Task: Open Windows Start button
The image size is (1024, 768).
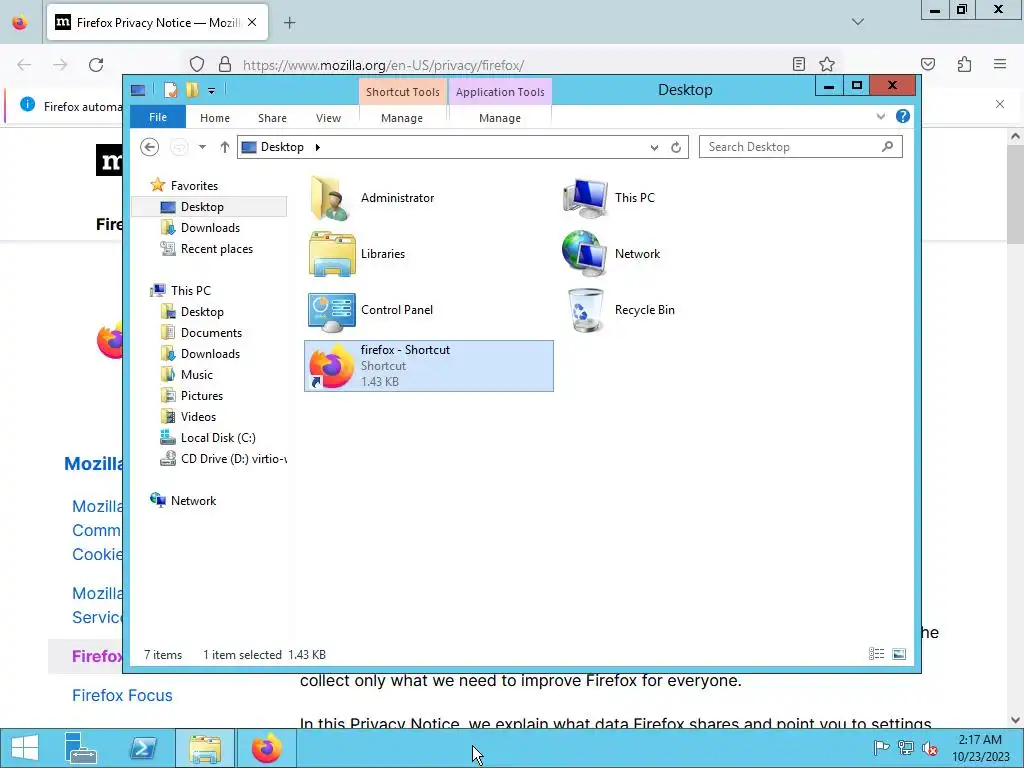Action: tap(25, 748)
